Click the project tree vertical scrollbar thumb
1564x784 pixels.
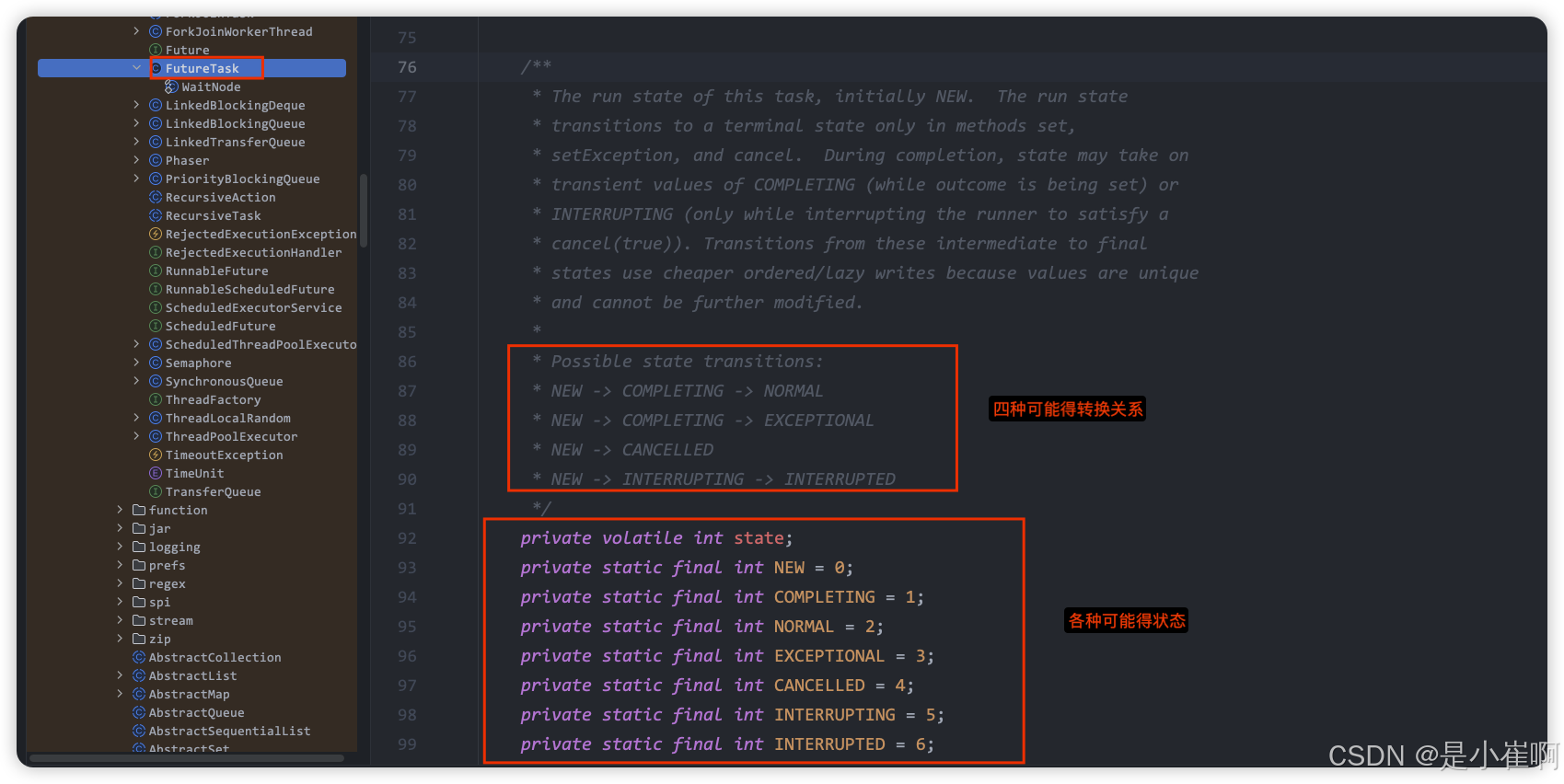tap(364, 211)
